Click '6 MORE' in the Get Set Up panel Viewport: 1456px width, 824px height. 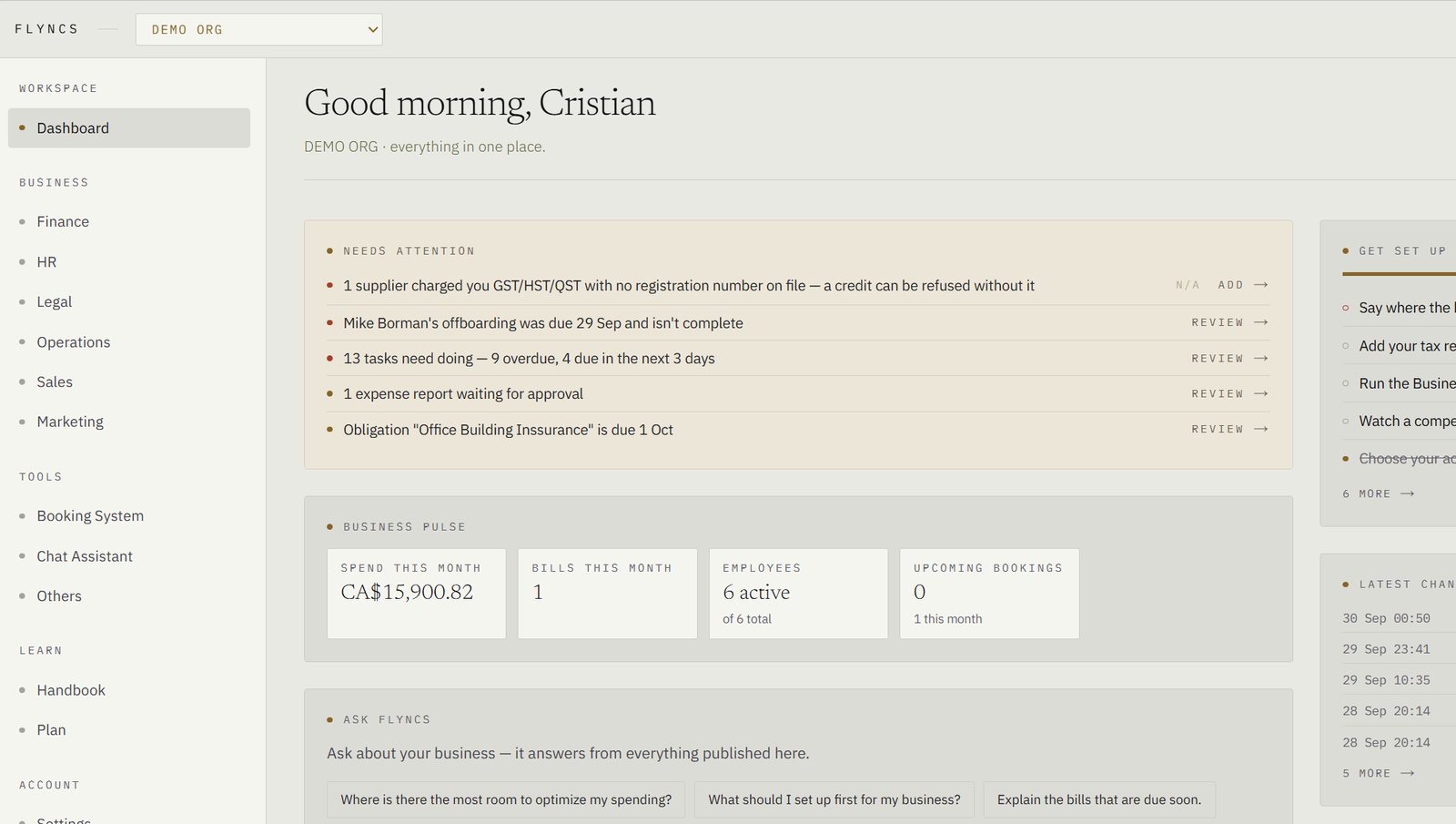(1367, 493)
